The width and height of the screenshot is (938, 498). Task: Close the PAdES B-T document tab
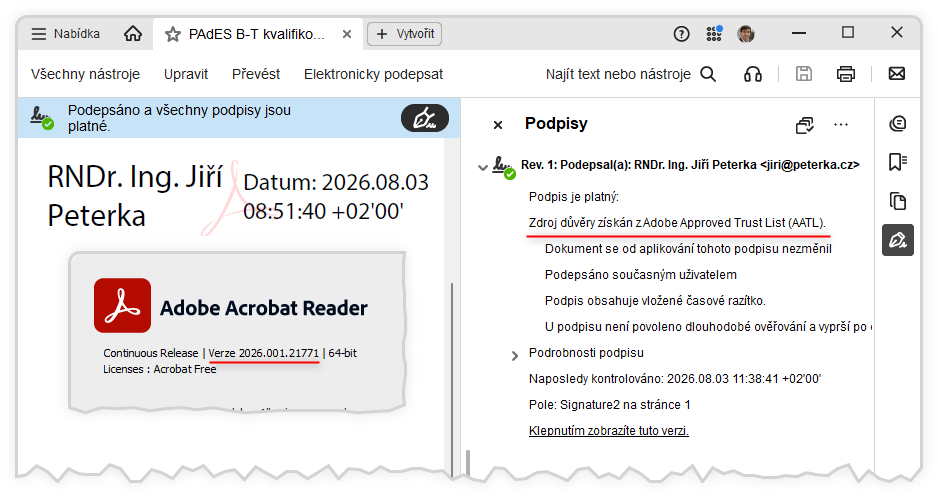346,35
